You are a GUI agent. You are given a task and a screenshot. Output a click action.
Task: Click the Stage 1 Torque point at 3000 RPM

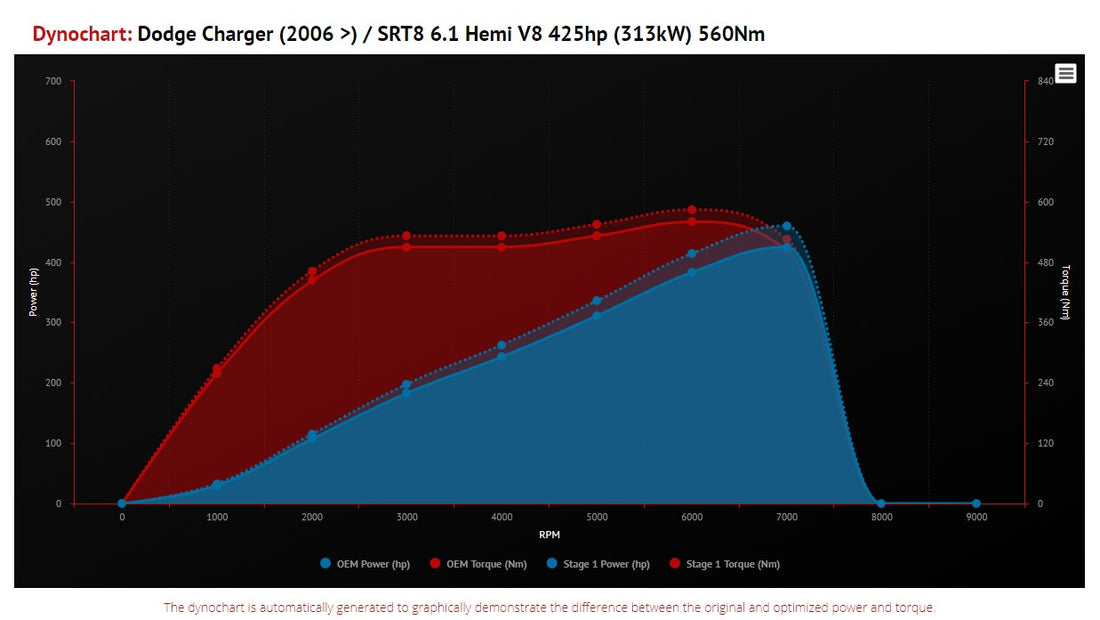[406, 236]
